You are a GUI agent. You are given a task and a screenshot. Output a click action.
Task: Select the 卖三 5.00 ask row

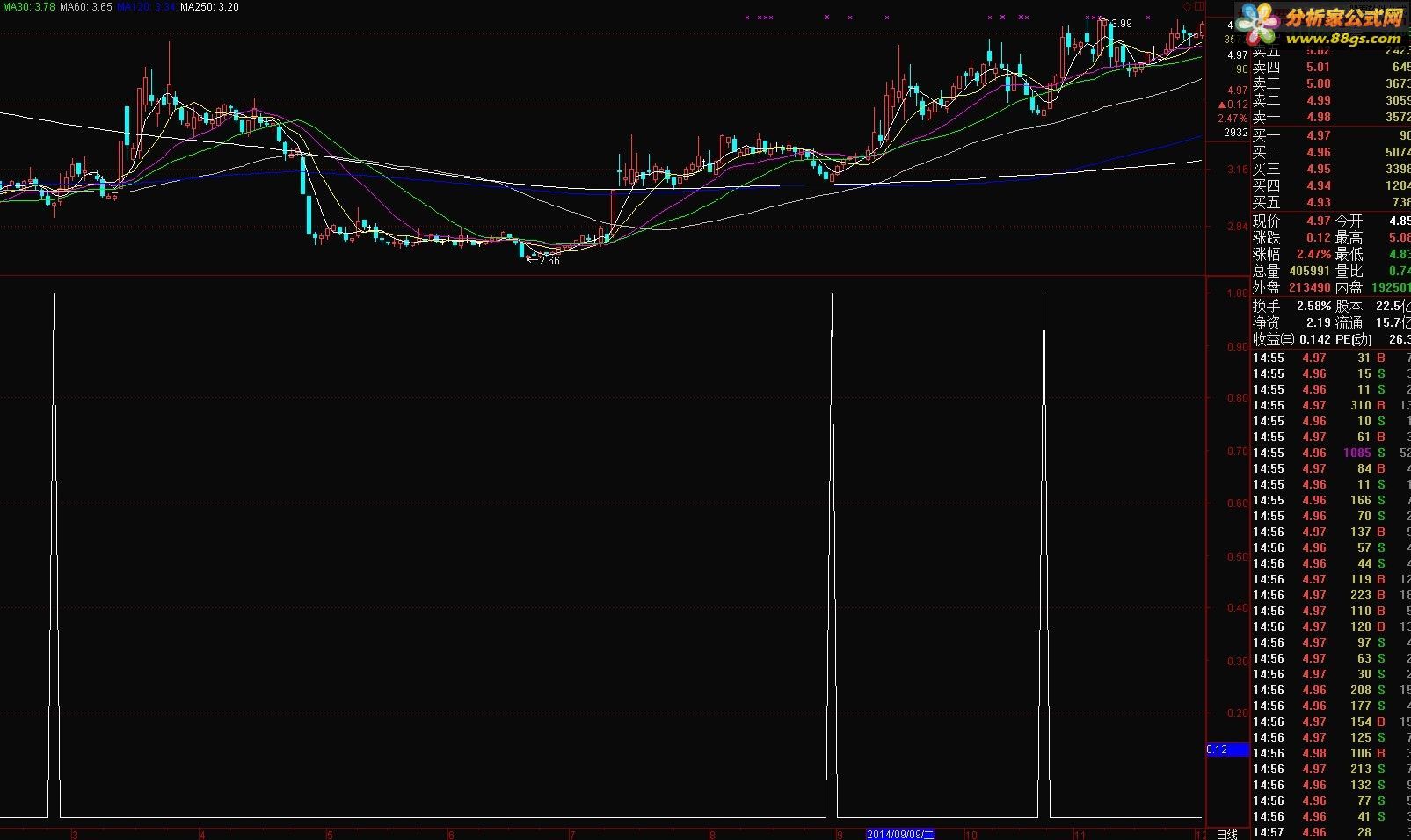click(1331, 83)
